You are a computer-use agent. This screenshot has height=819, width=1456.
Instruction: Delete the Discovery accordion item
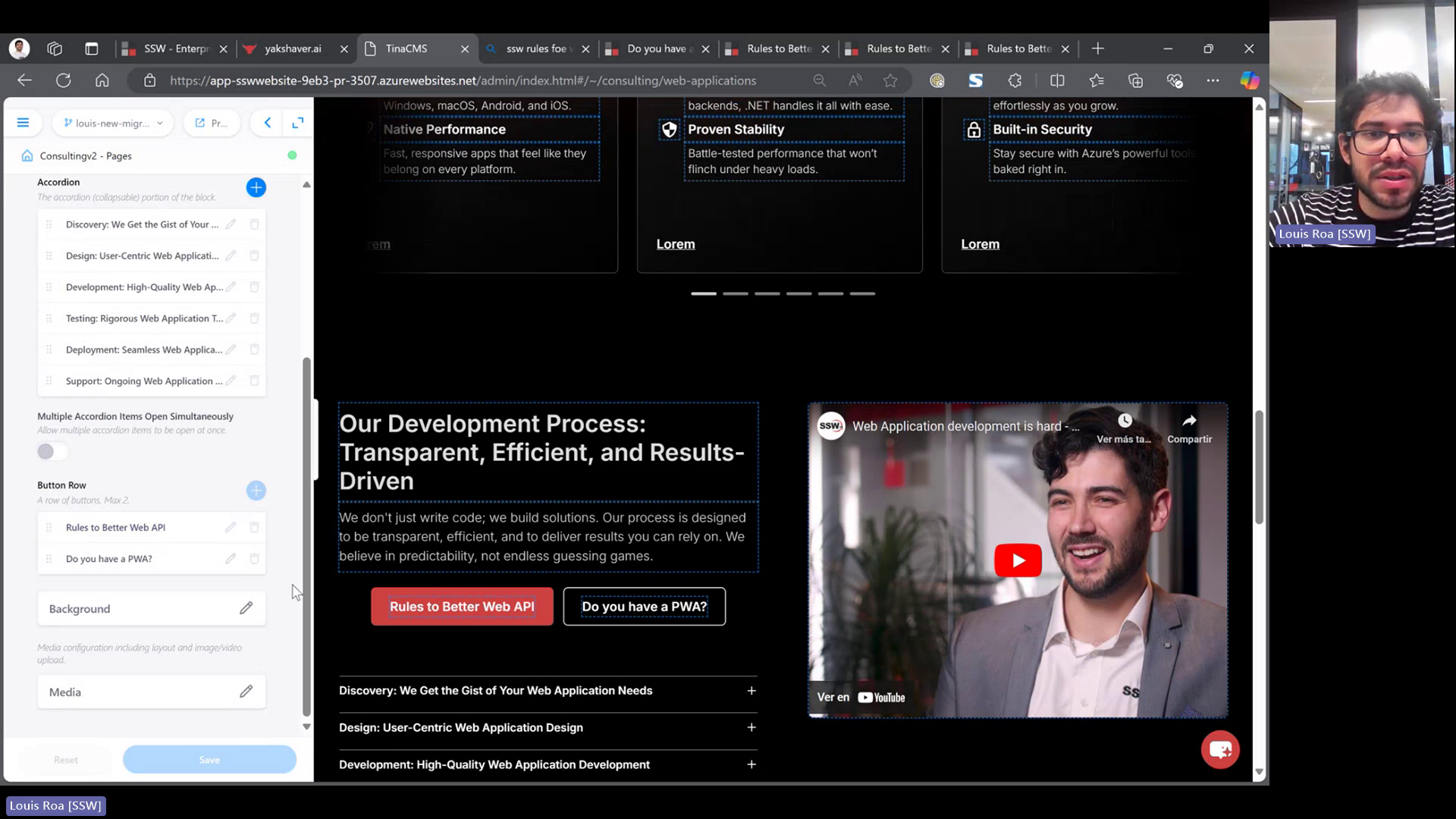(x=254, y=224)
